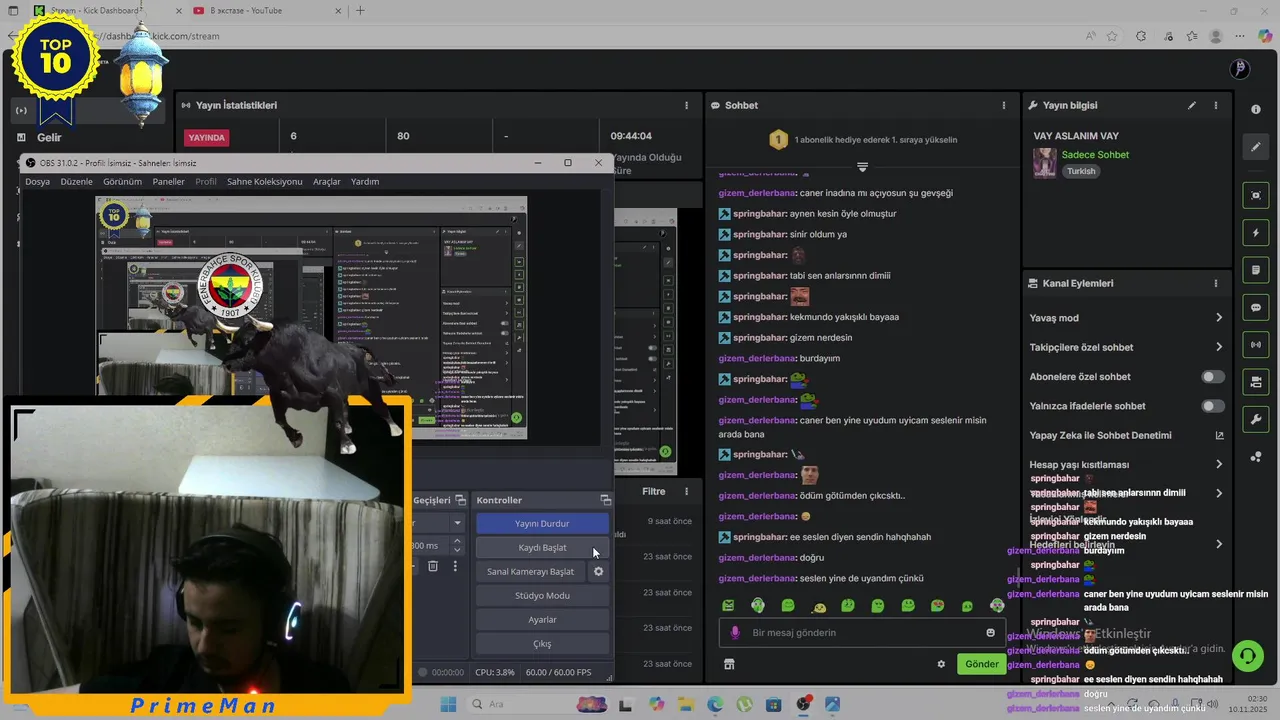Click the document icon in right sidebar
The width and height of the screenshot is (1280, 720).
1256,270
